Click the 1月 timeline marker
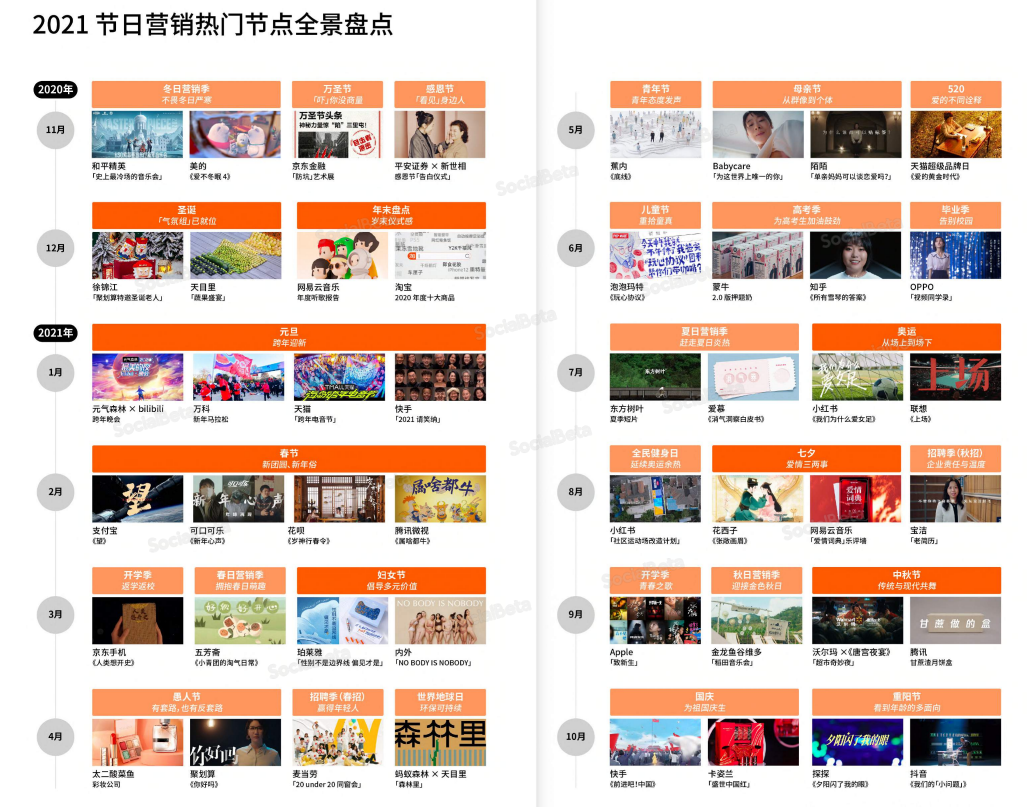The width and height of the screenshot is (1027, 807). coord(56,373)
